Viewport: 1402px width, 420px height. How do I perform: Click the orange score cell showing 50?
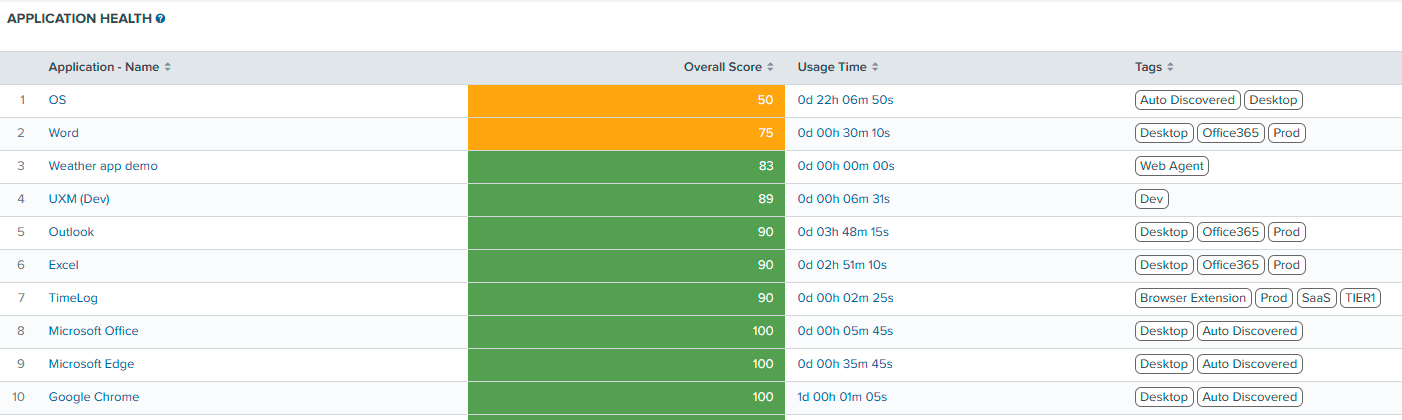pos(626,100)
